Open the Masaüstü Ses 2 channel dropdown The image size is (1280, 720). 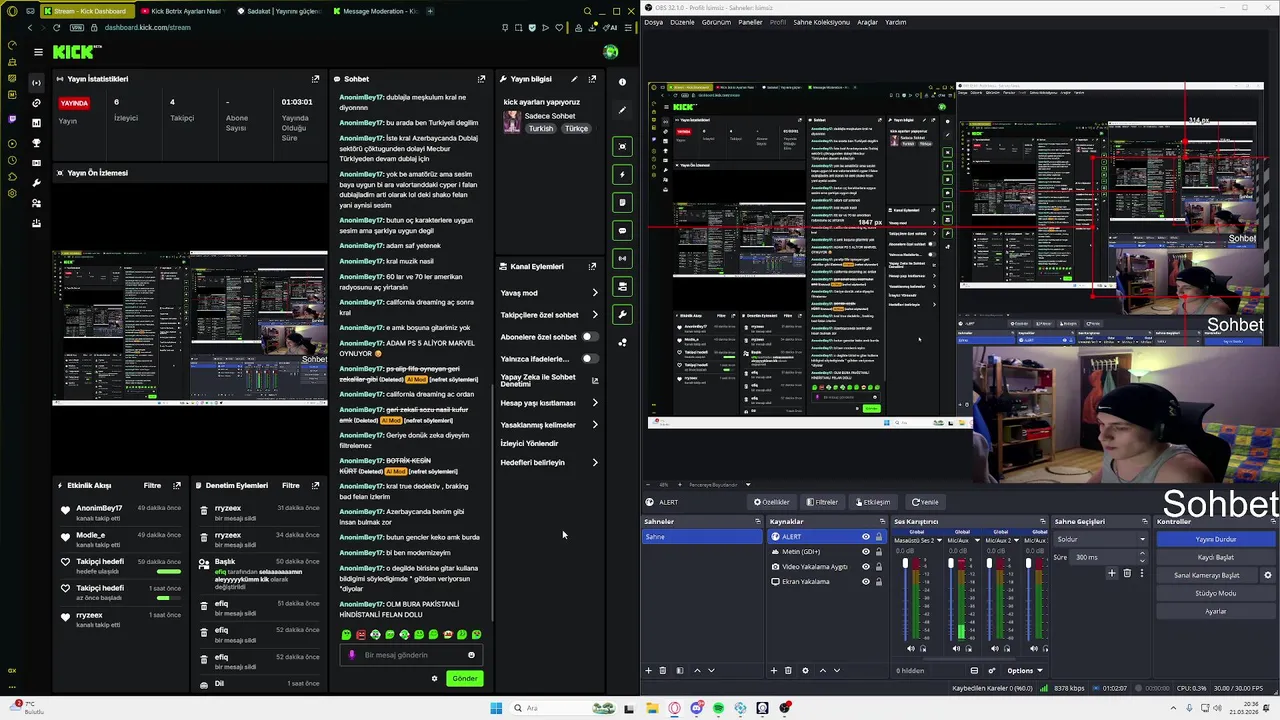point(940,541)
